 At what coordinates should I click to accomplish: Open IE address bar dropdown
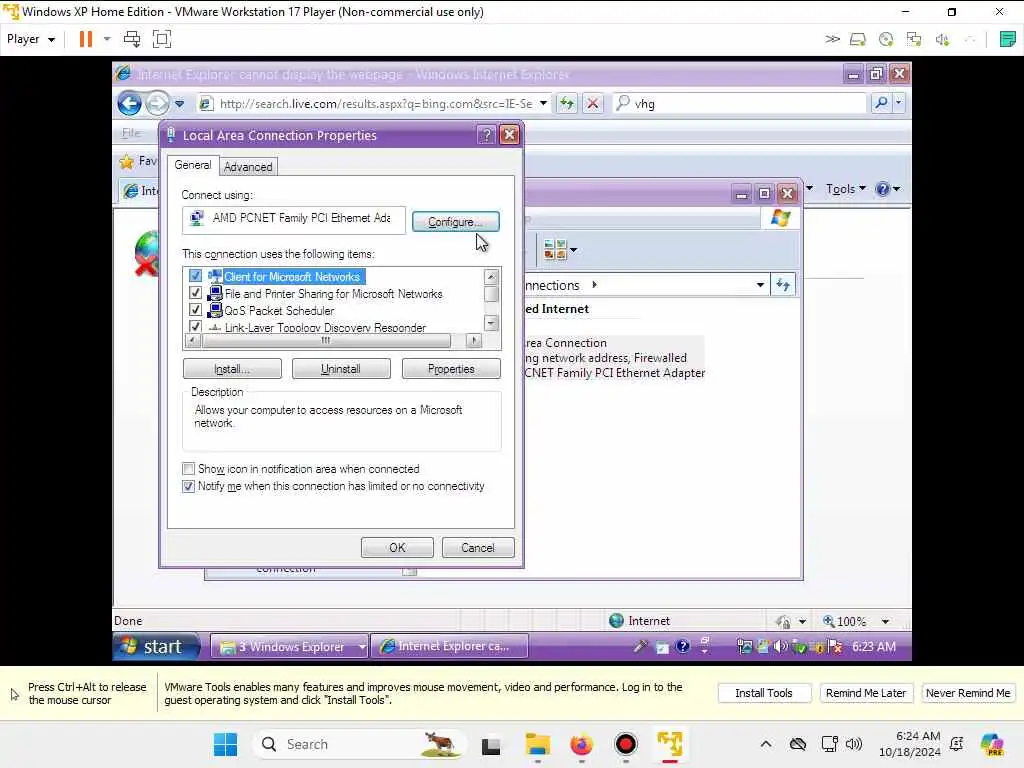[543, 103]
